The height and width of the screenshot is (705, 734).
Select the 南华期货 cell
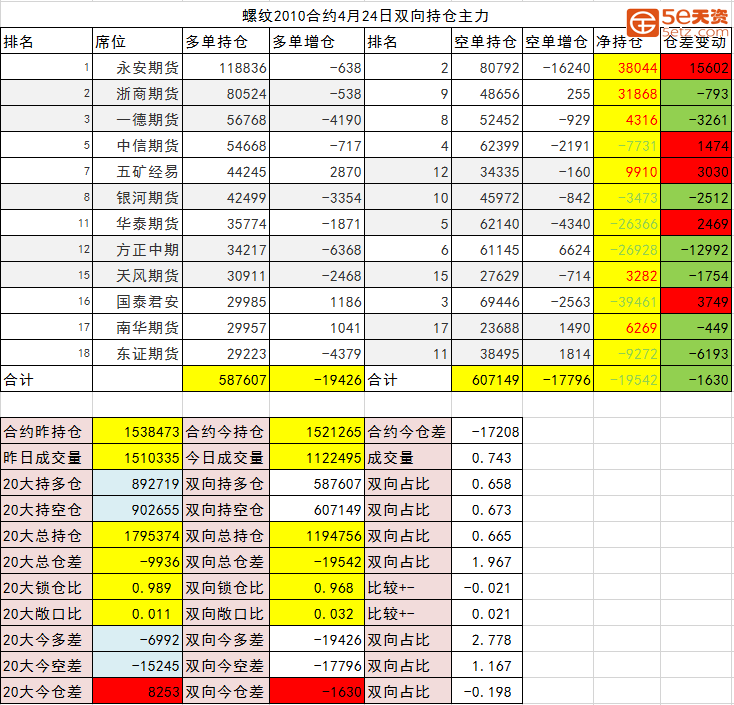137,328
